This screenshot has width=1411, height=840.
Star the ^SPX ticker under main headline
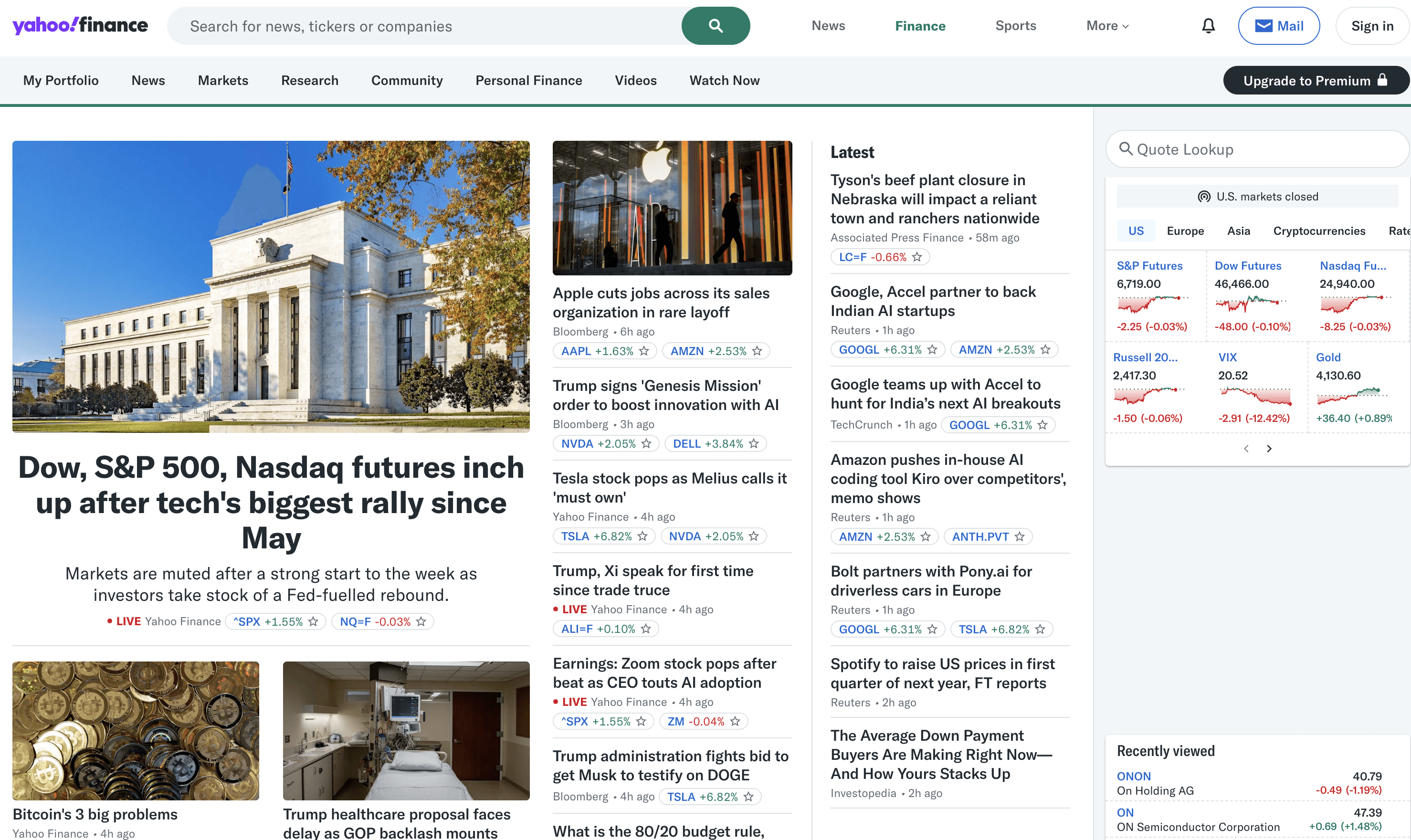313,621
